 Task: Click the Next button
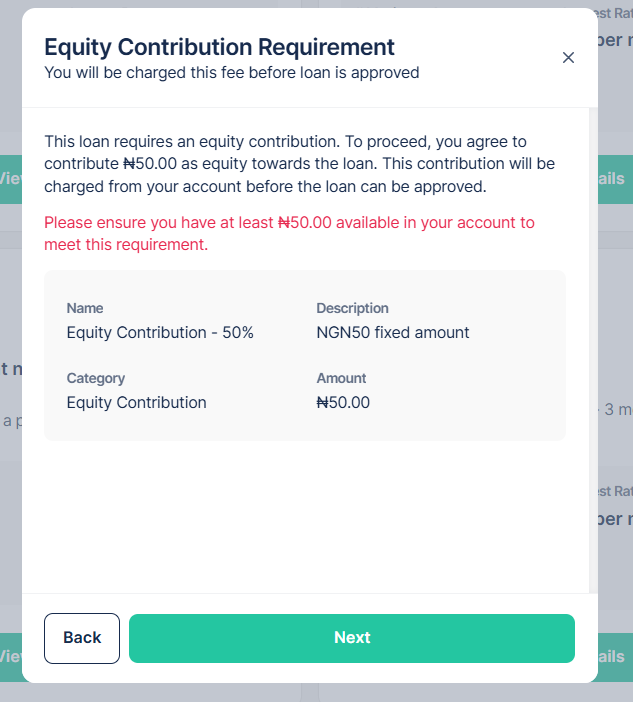[352, 638]
